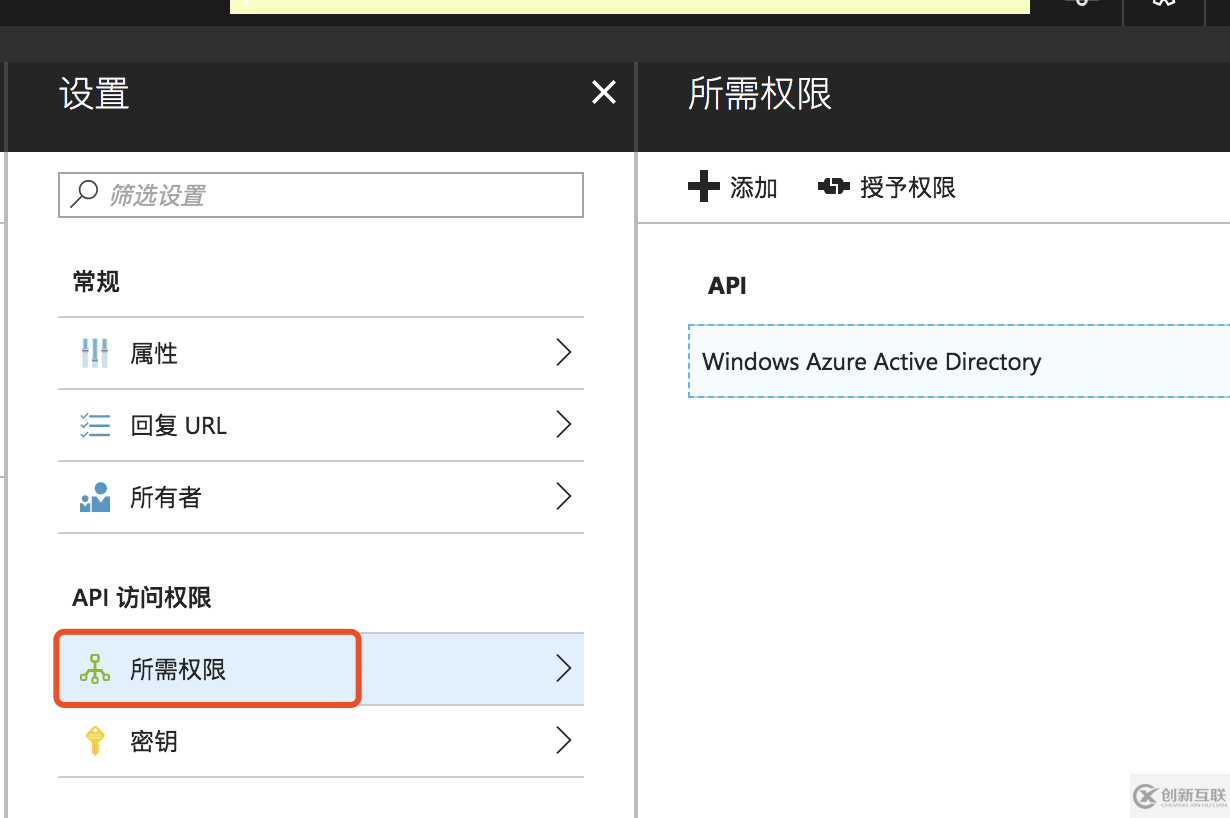1230x818 pixels.
Task: Select the 属性 sliders icon
Action: [94, 353]
